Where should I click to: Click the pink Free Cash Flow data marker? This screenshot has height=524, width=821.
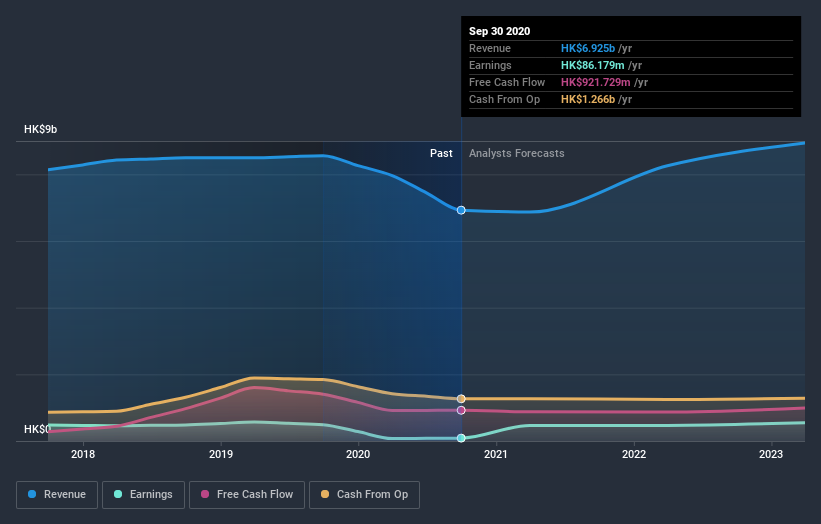click(461, 410)
